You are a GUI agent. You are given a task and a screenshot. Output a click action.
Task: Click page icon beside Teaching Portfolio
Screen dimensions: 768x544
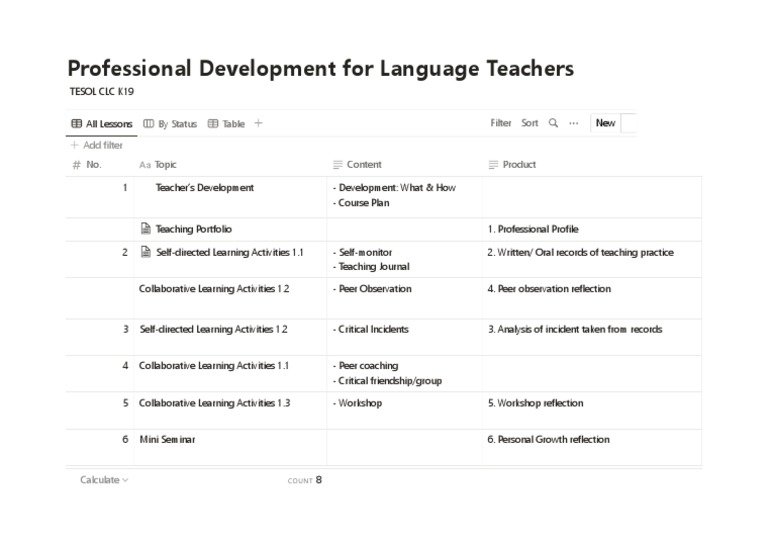145,228
